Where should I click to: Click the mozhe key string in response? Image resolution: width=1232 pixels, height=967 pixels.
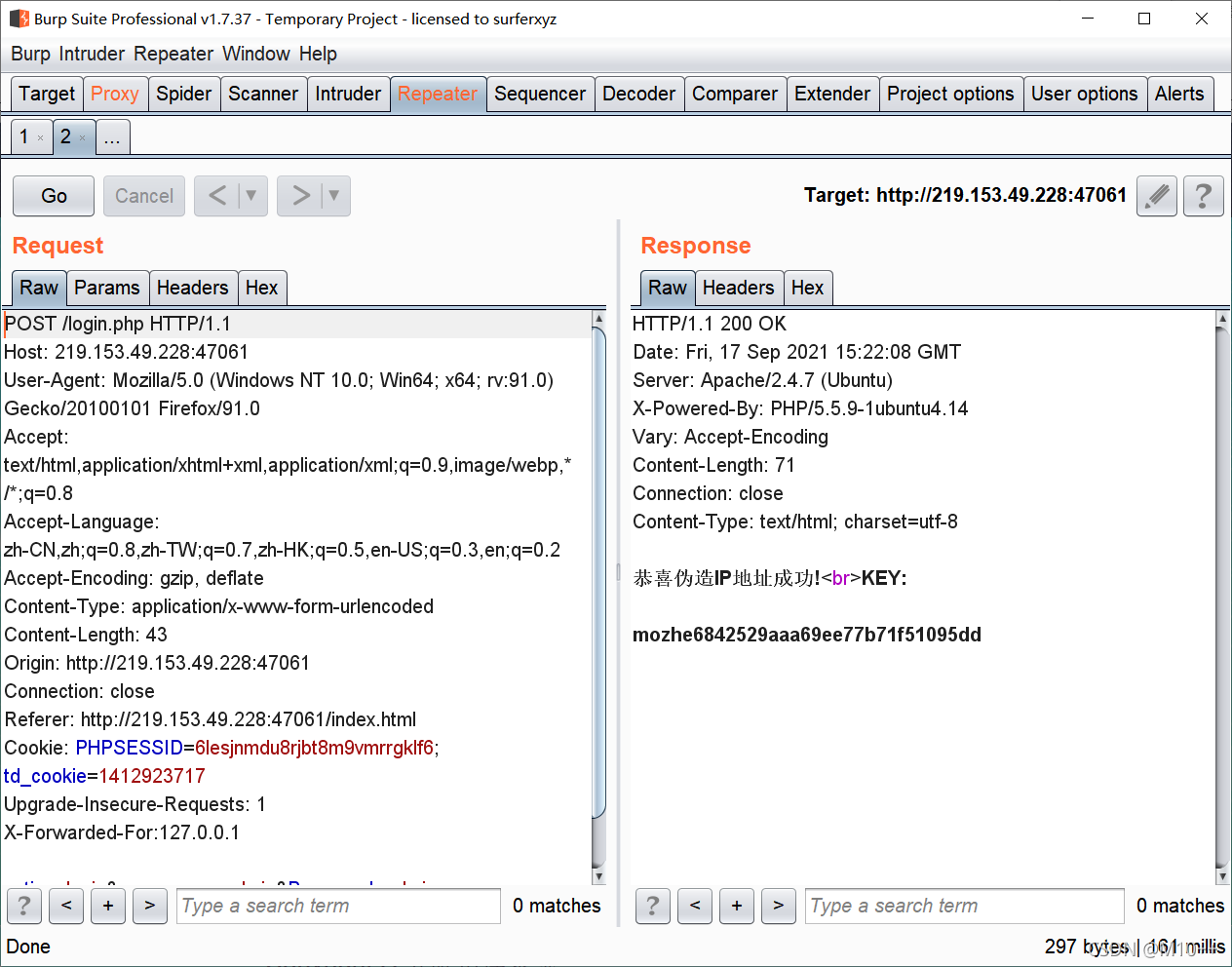pos(807,635)
